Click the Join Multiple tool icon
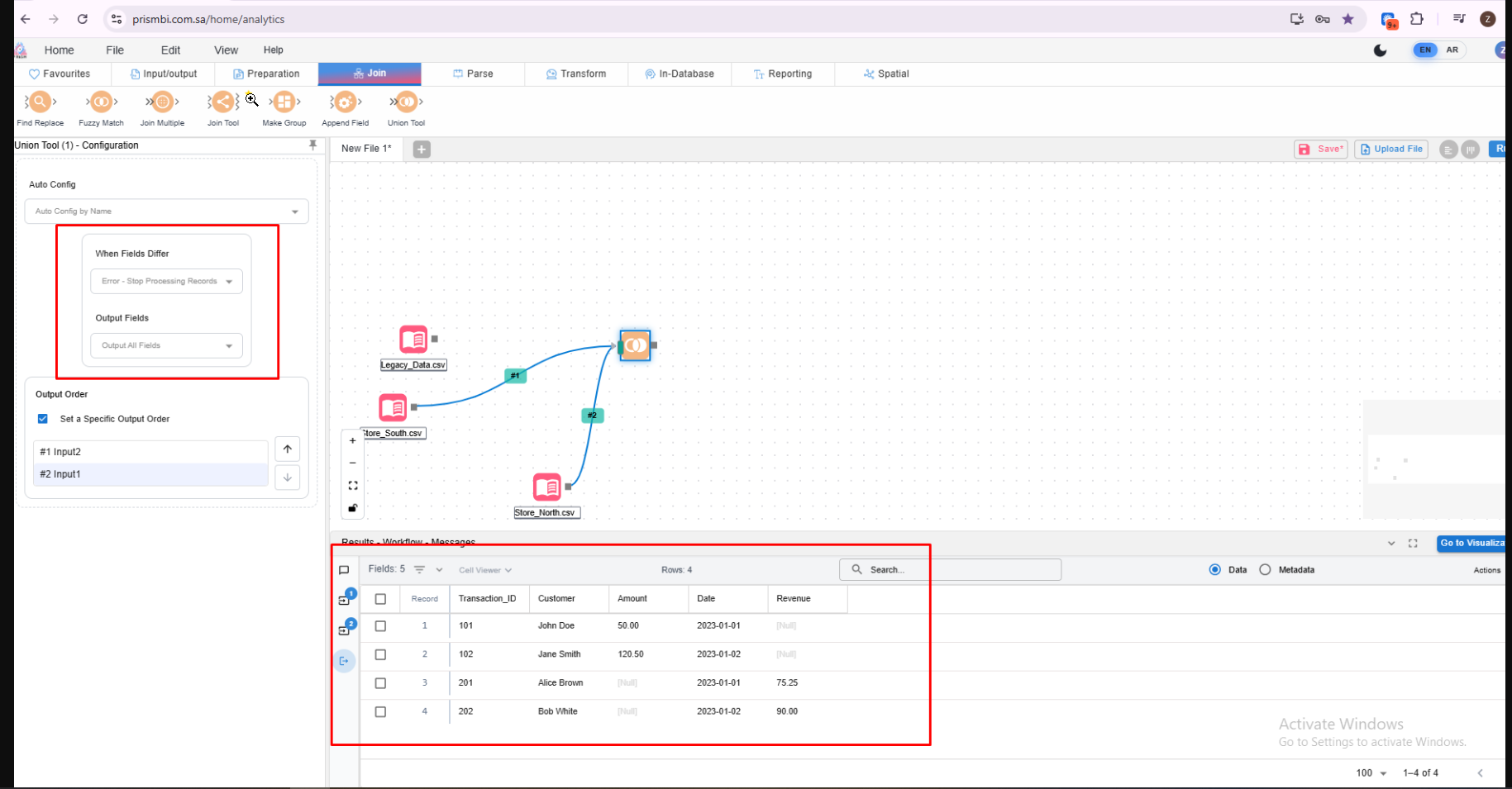1512x789 pixels. coord(162,102)
